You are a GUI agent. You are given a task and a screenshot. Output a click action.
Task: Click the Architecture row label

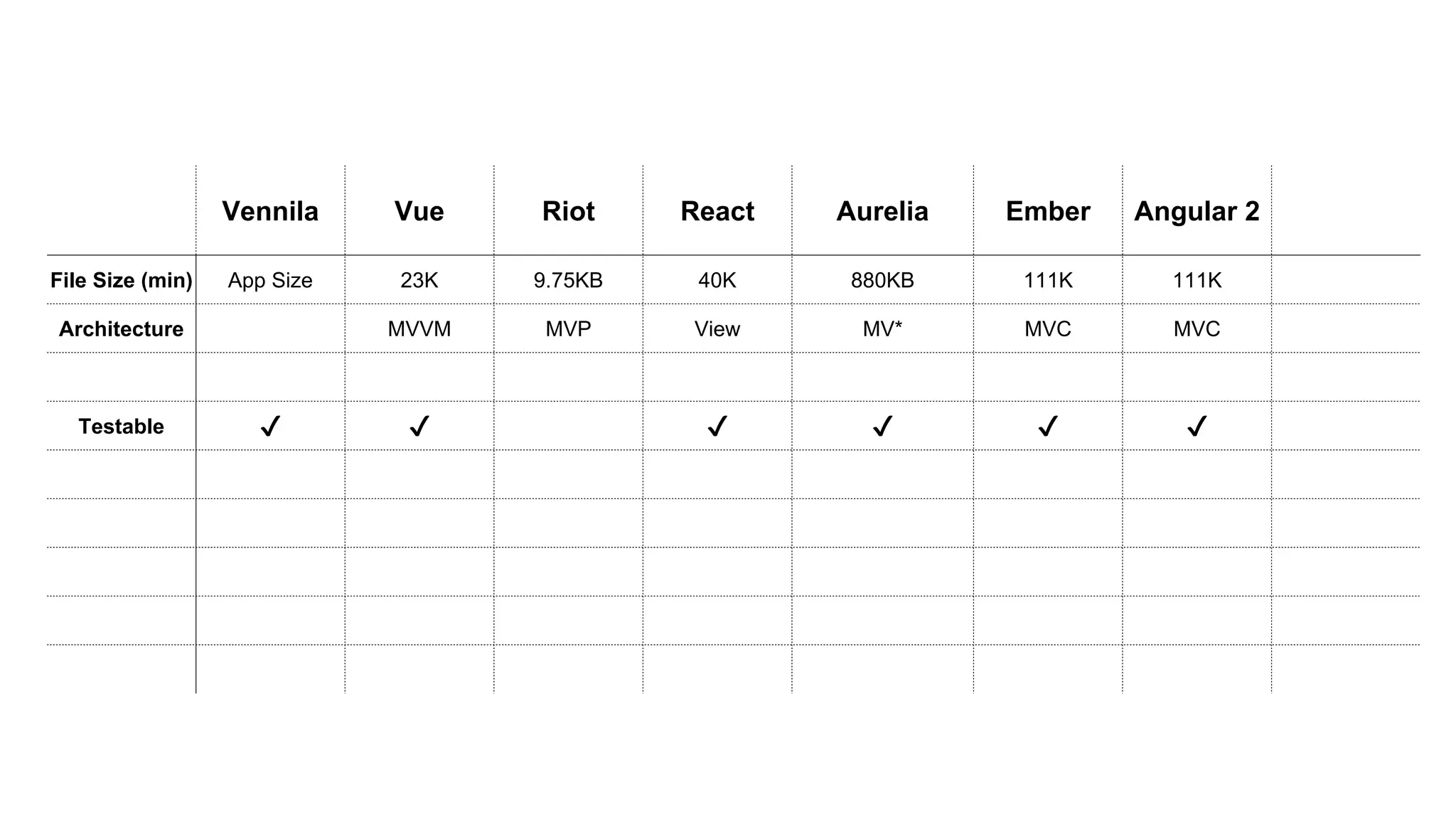tap(121, 328)
